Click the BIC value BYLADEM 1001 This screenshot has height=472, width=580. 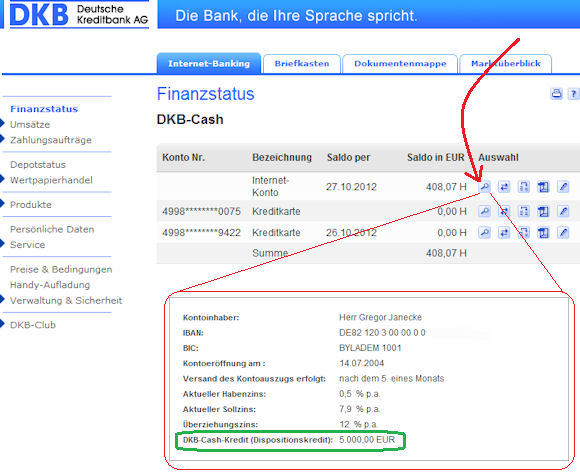[370, 348]
